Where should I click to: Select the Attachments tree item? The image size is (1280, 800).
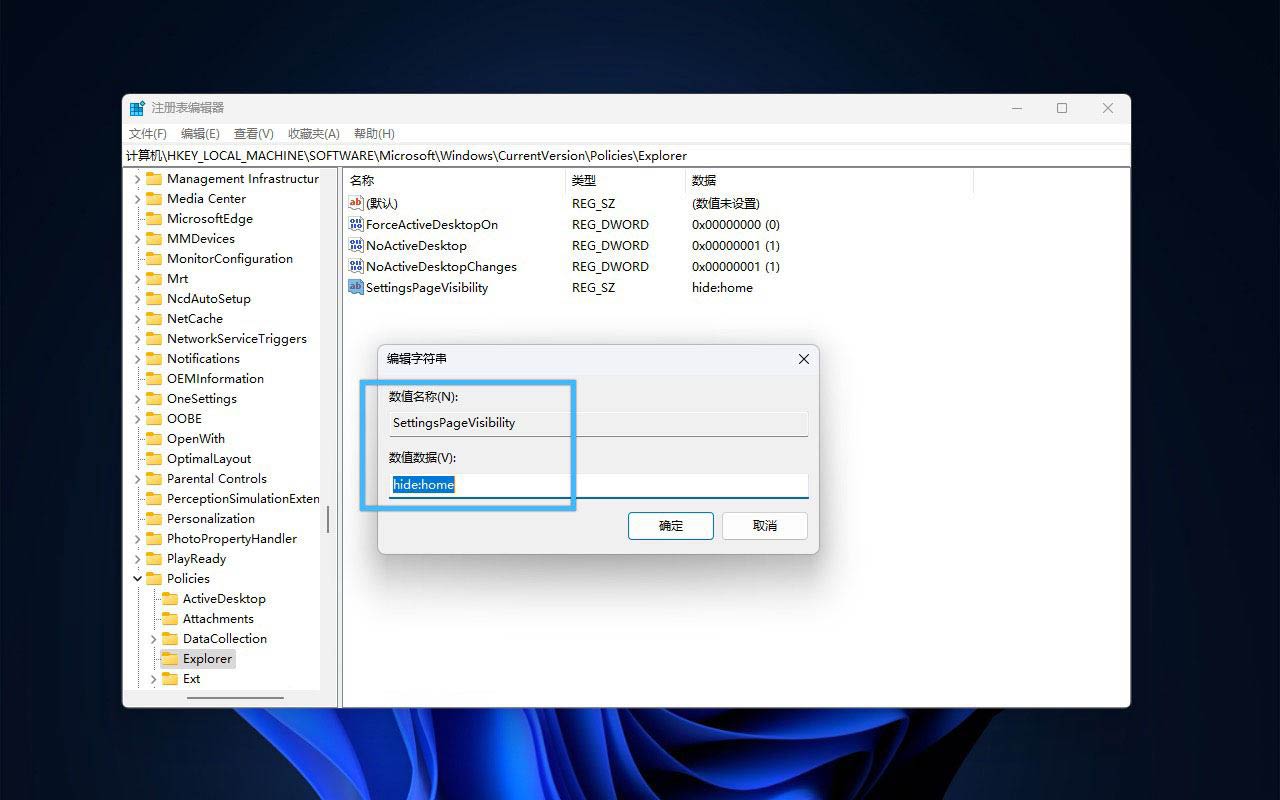[x=218, y=619]
